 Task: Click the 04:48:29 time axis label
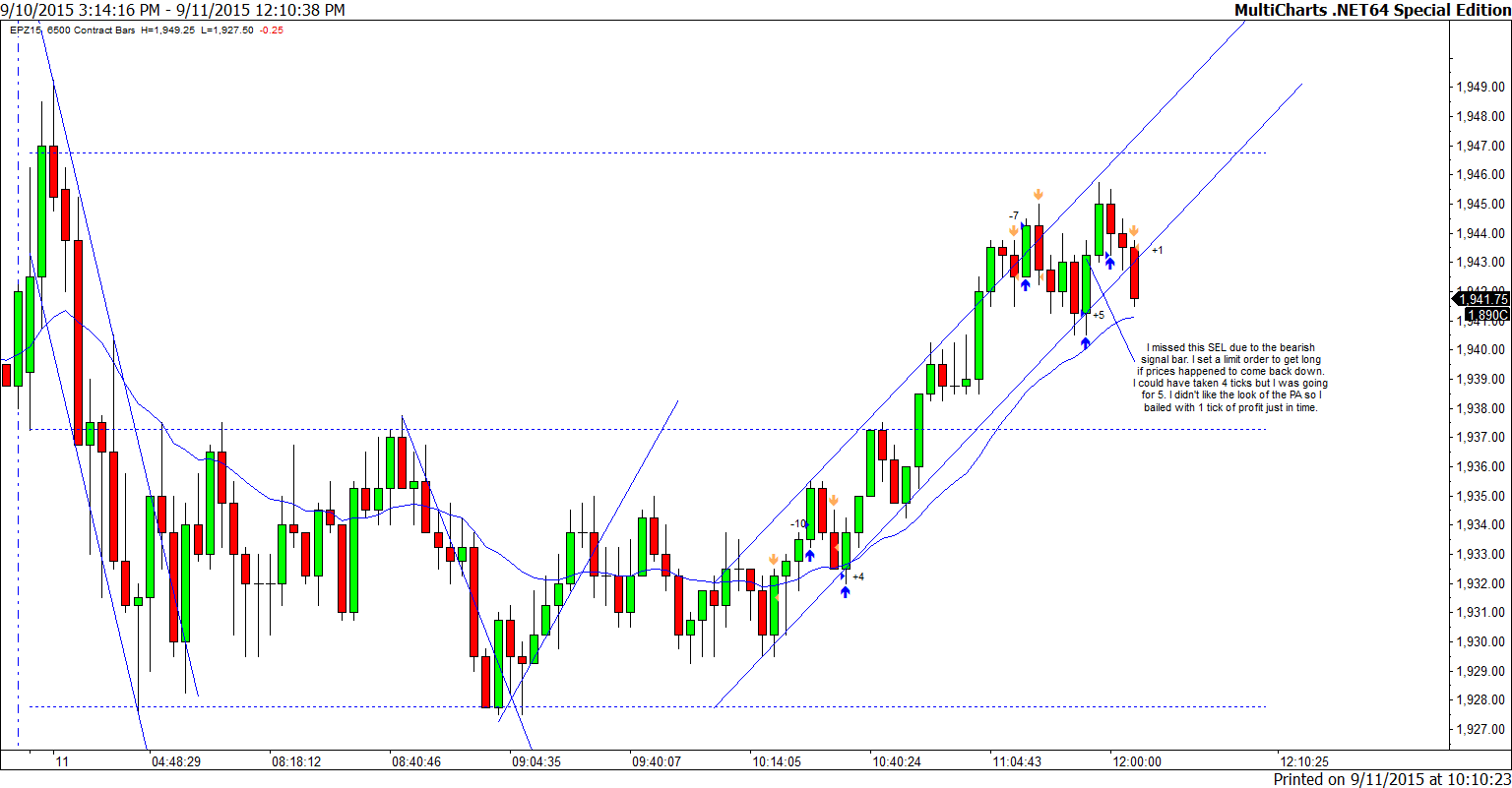(176, 761)
